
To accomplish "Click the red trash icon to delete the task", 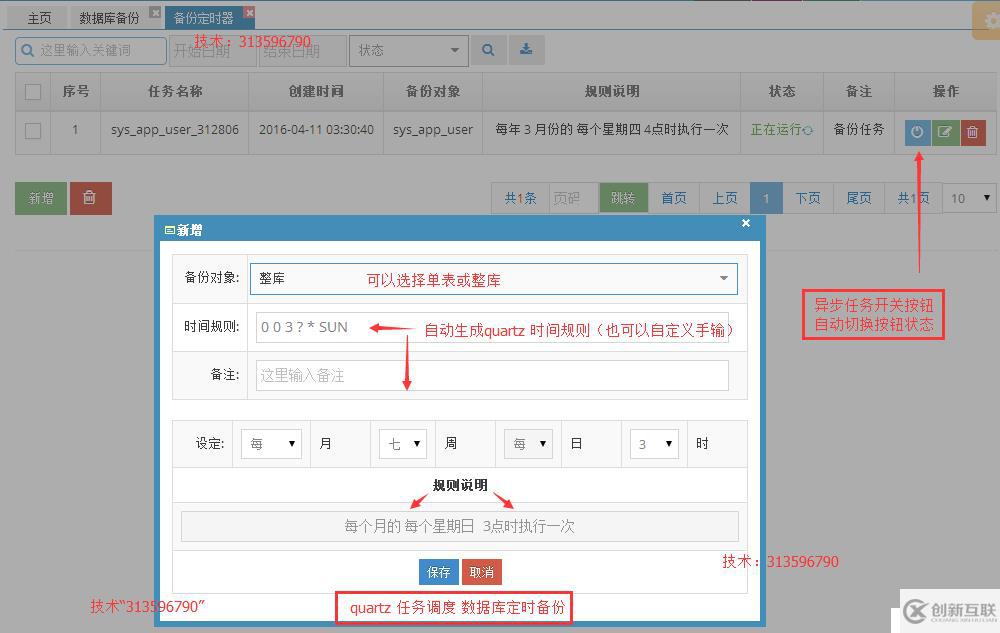I will 974,131.
